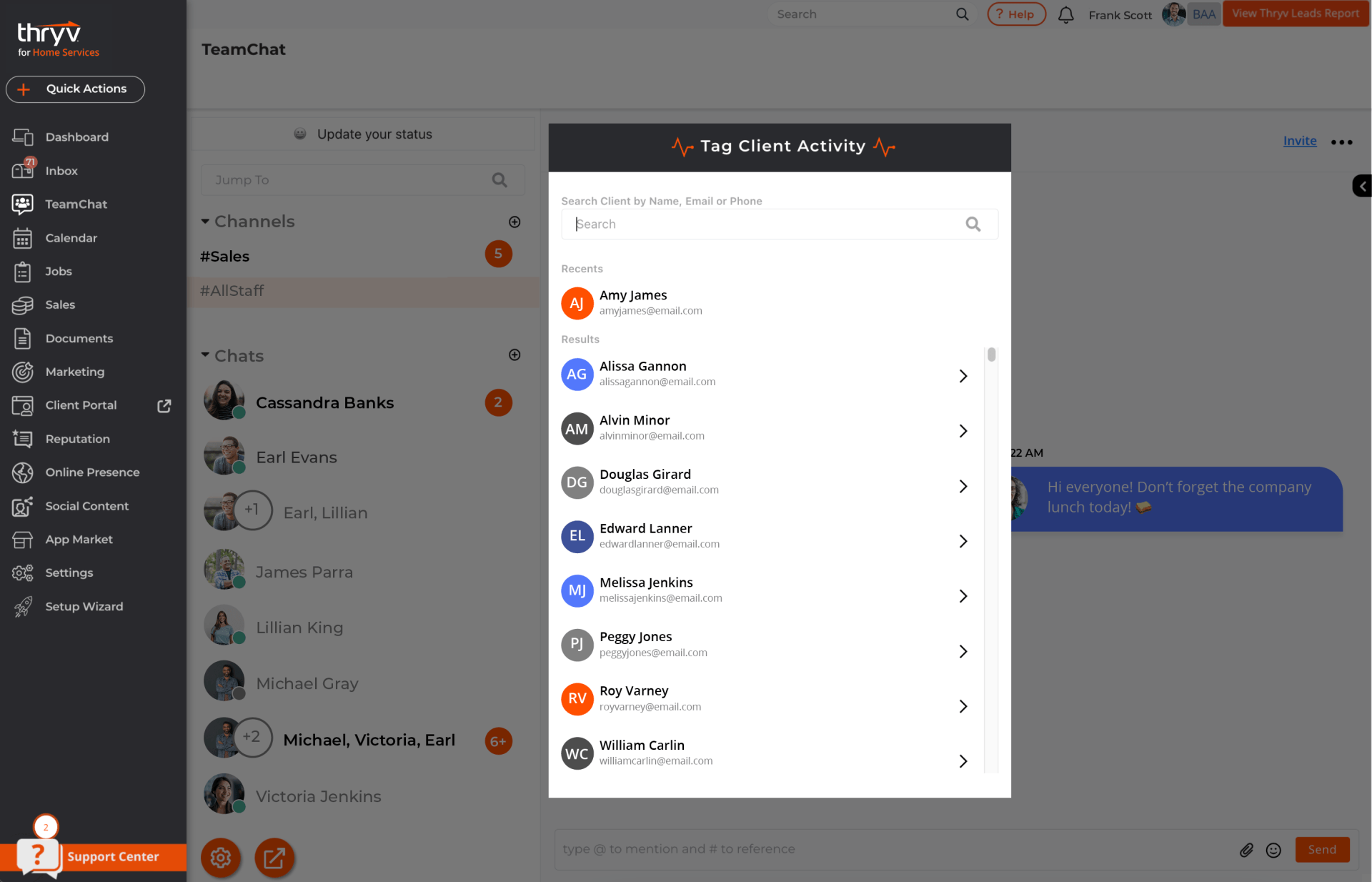Viewport: 1372px width, 882px height.
Task: Open the Marketing target icon
Action: tap(23, 372)
